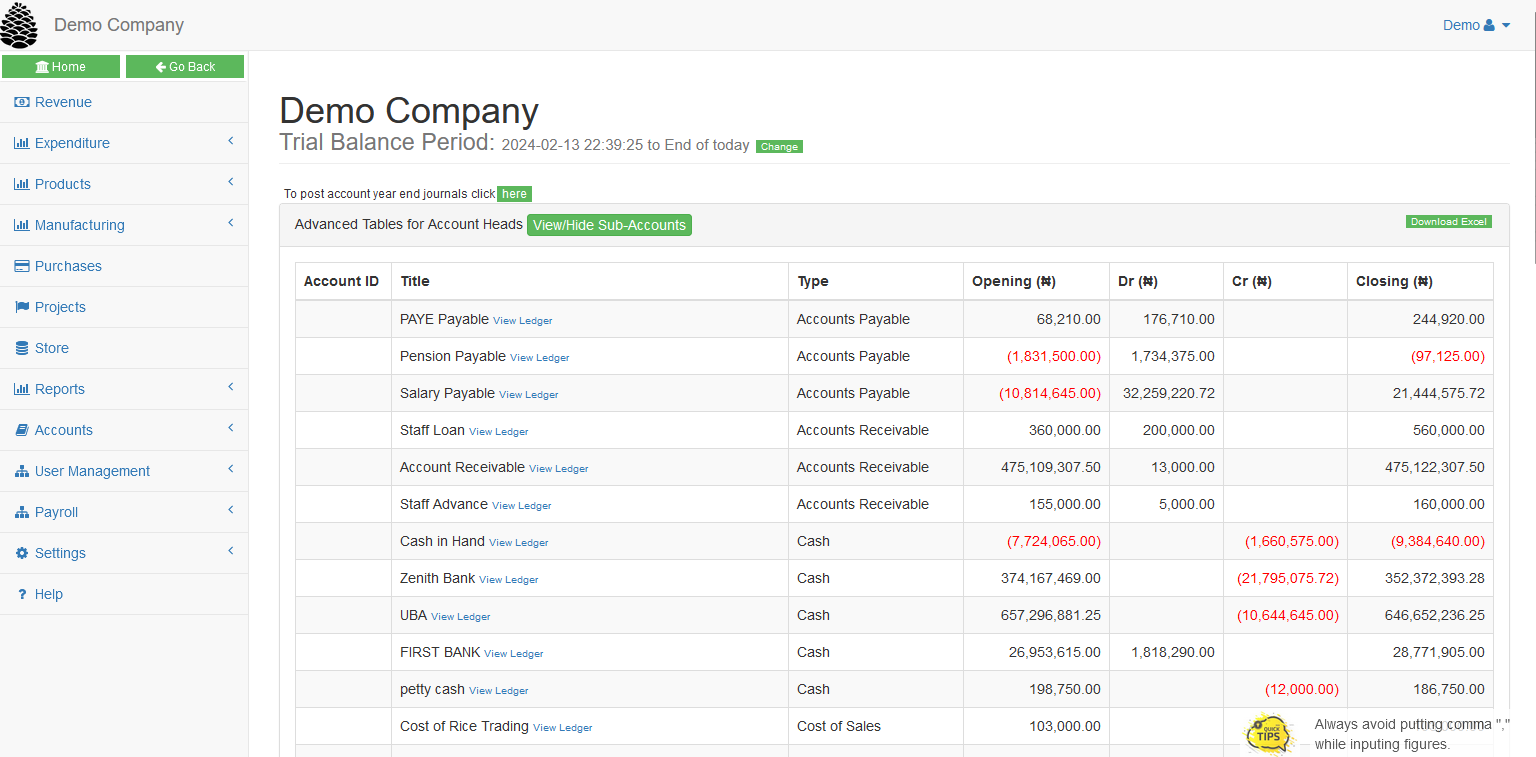
Task: Click the Download Excel button
Action: coord(1448,222)
